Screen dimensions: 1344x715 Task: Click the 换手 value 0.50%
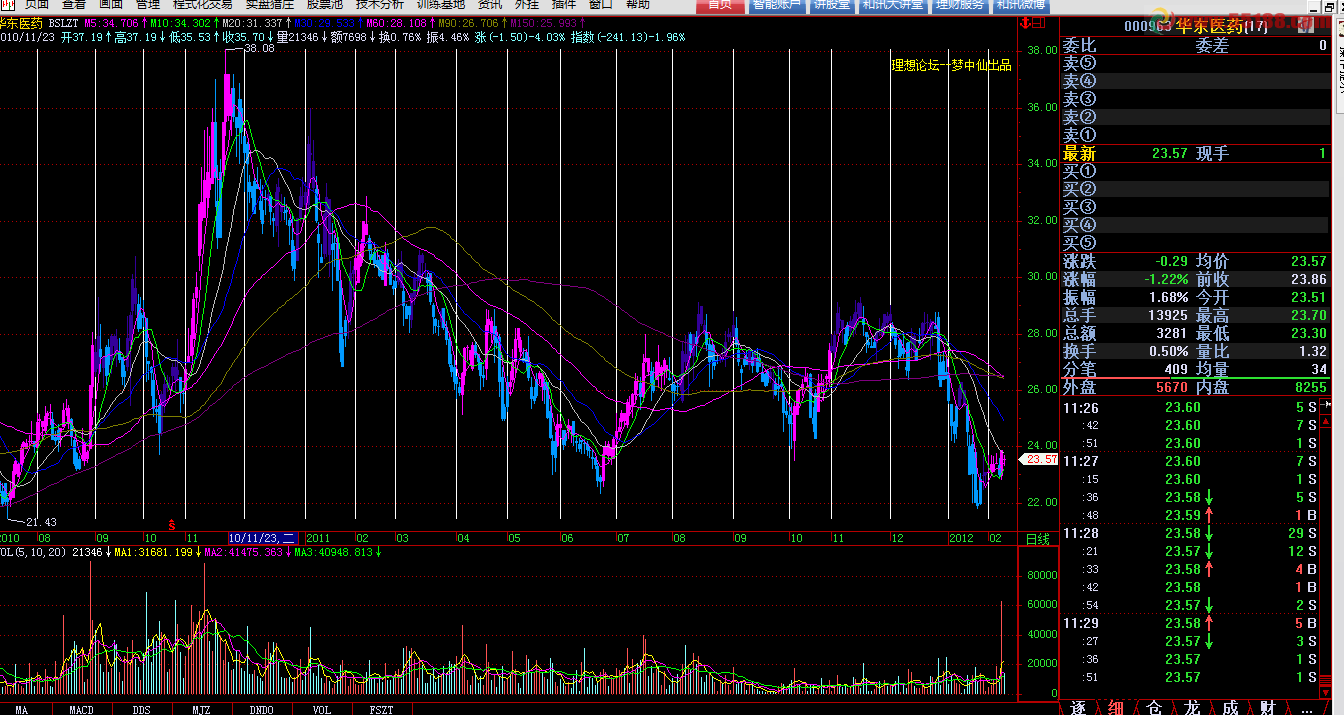1170,352
